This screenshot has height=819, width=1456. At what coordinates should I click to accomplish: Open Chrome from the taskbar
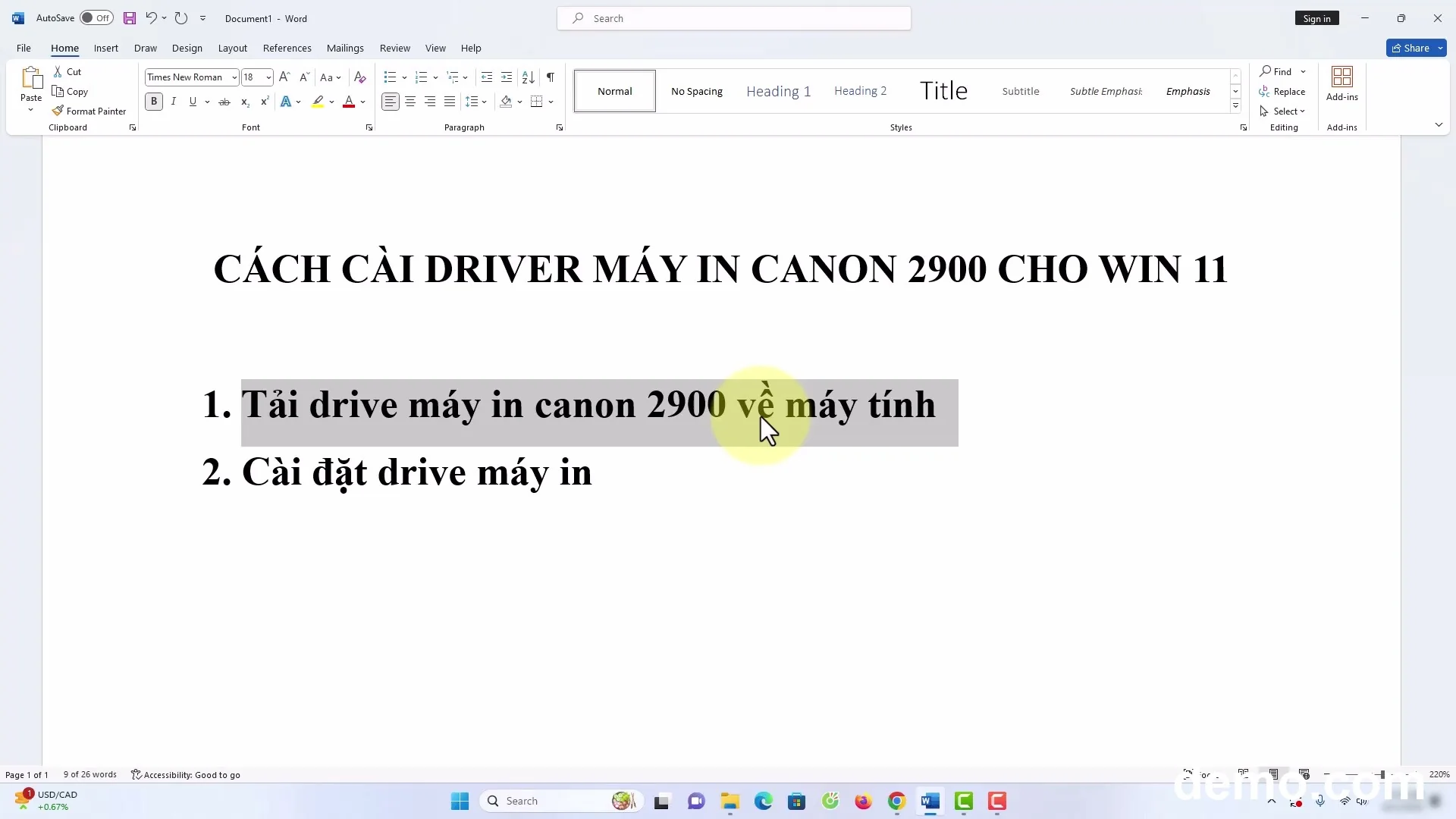896,801
